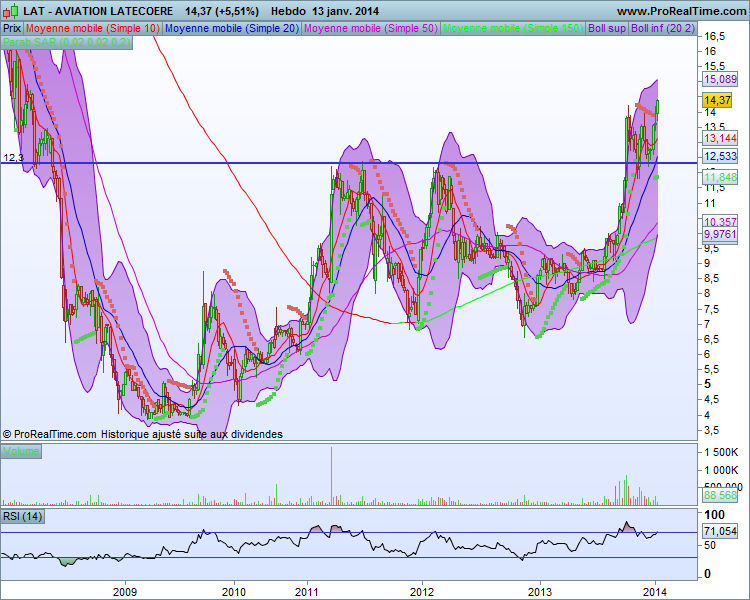Click the 2010 time axis label
This screenshot has width=750, height=600.
234,592
